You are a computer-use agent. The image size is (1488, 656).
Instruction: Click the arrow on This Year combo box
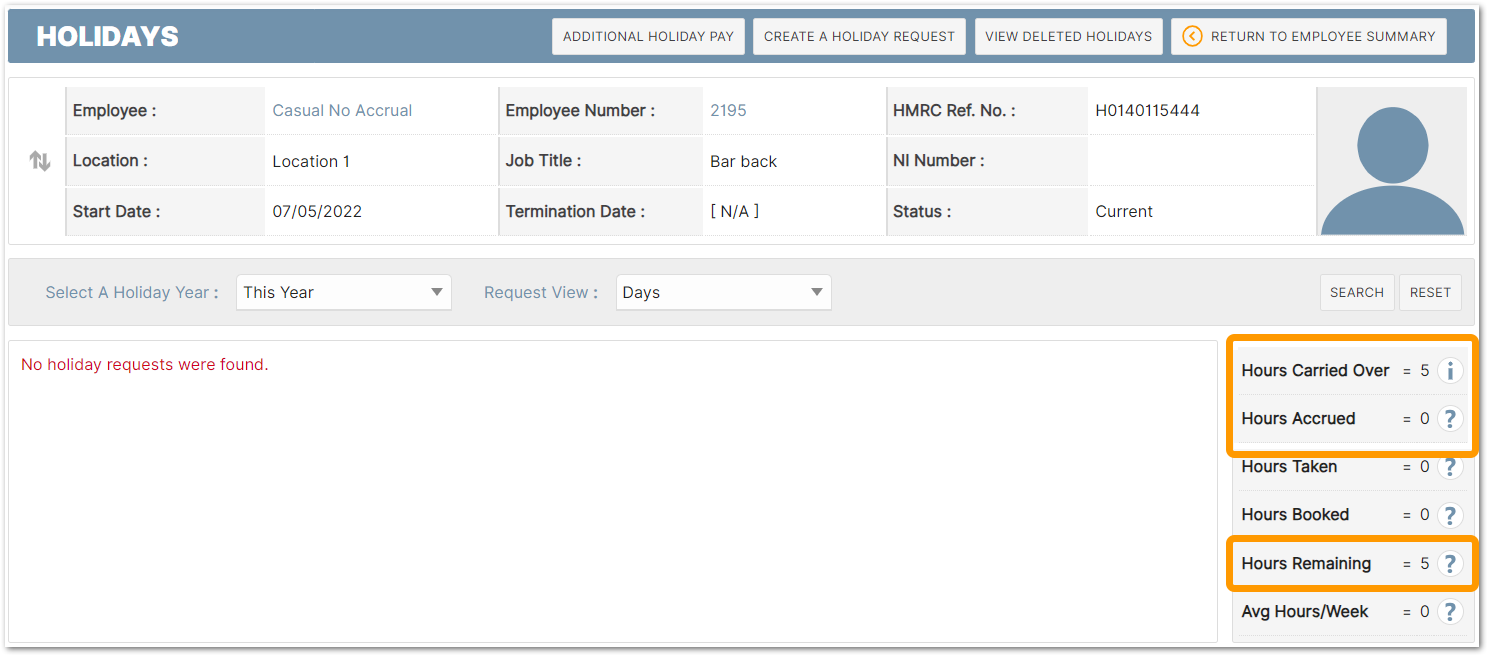[437, 293]
